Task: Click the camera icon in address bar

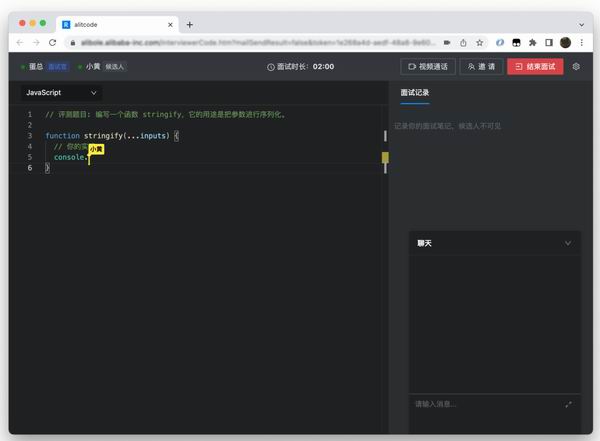Action: coord(447,43)
